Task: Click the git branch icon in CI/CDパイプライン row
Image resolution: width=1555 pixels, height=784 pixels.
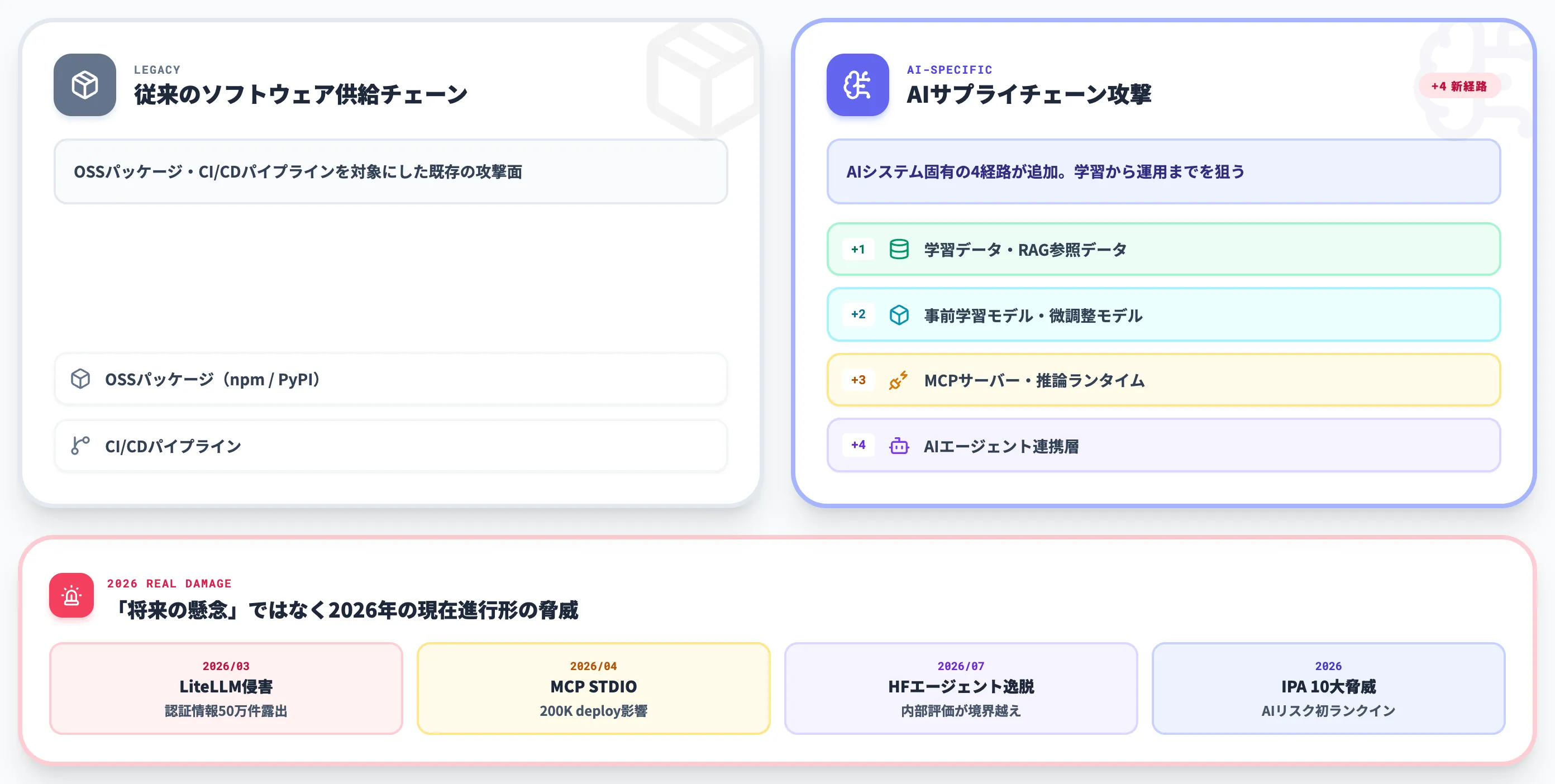Action: point(80,446)
